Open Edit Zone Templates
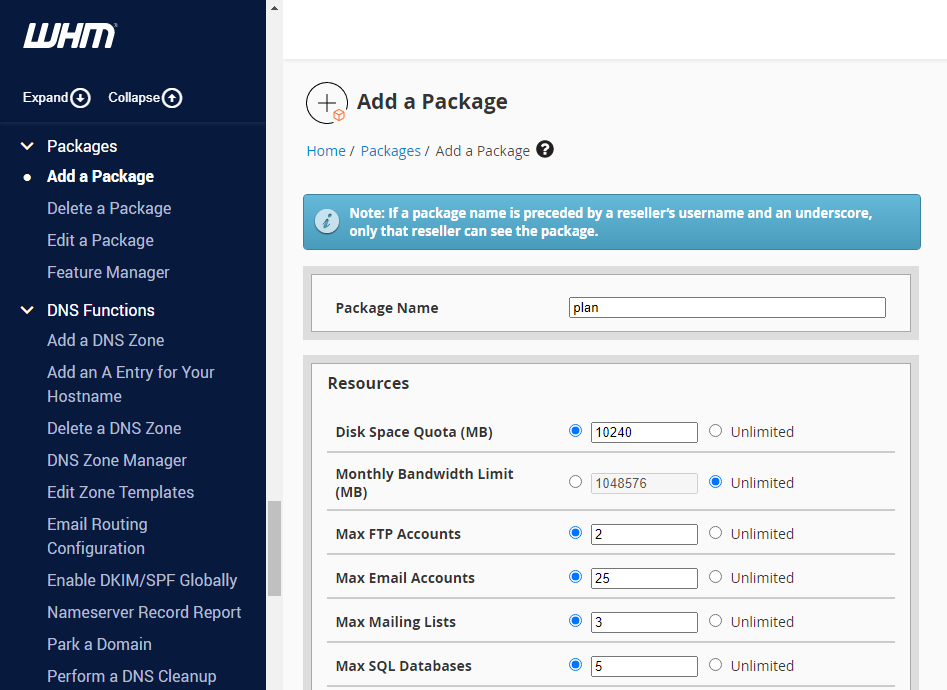The width and height of the screenshot is (947, 690). coord(120,492)
